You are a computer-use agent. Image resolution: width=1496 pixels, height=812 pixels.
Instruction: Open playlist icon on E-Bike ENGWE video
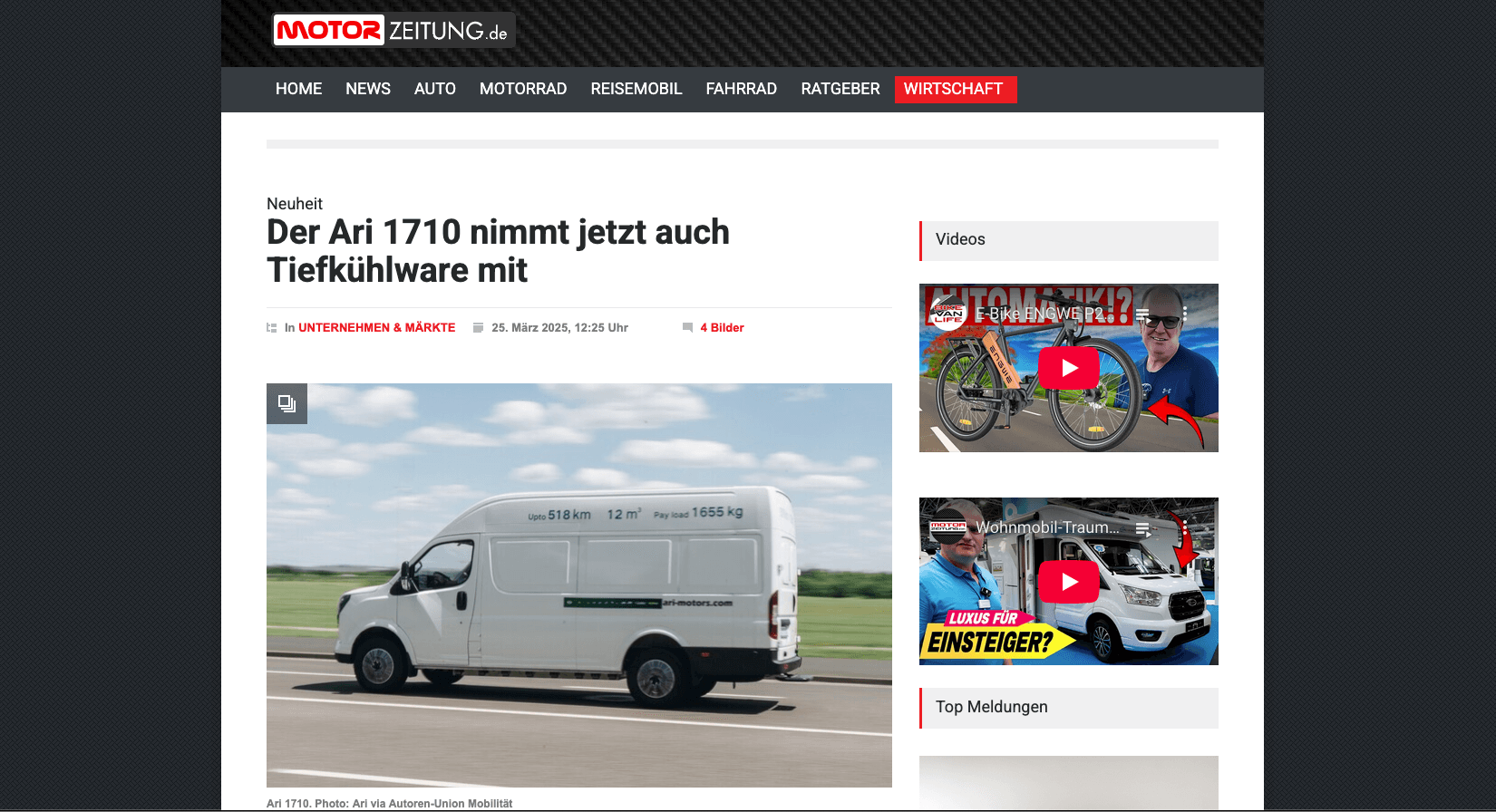(x=1143, y=315)
